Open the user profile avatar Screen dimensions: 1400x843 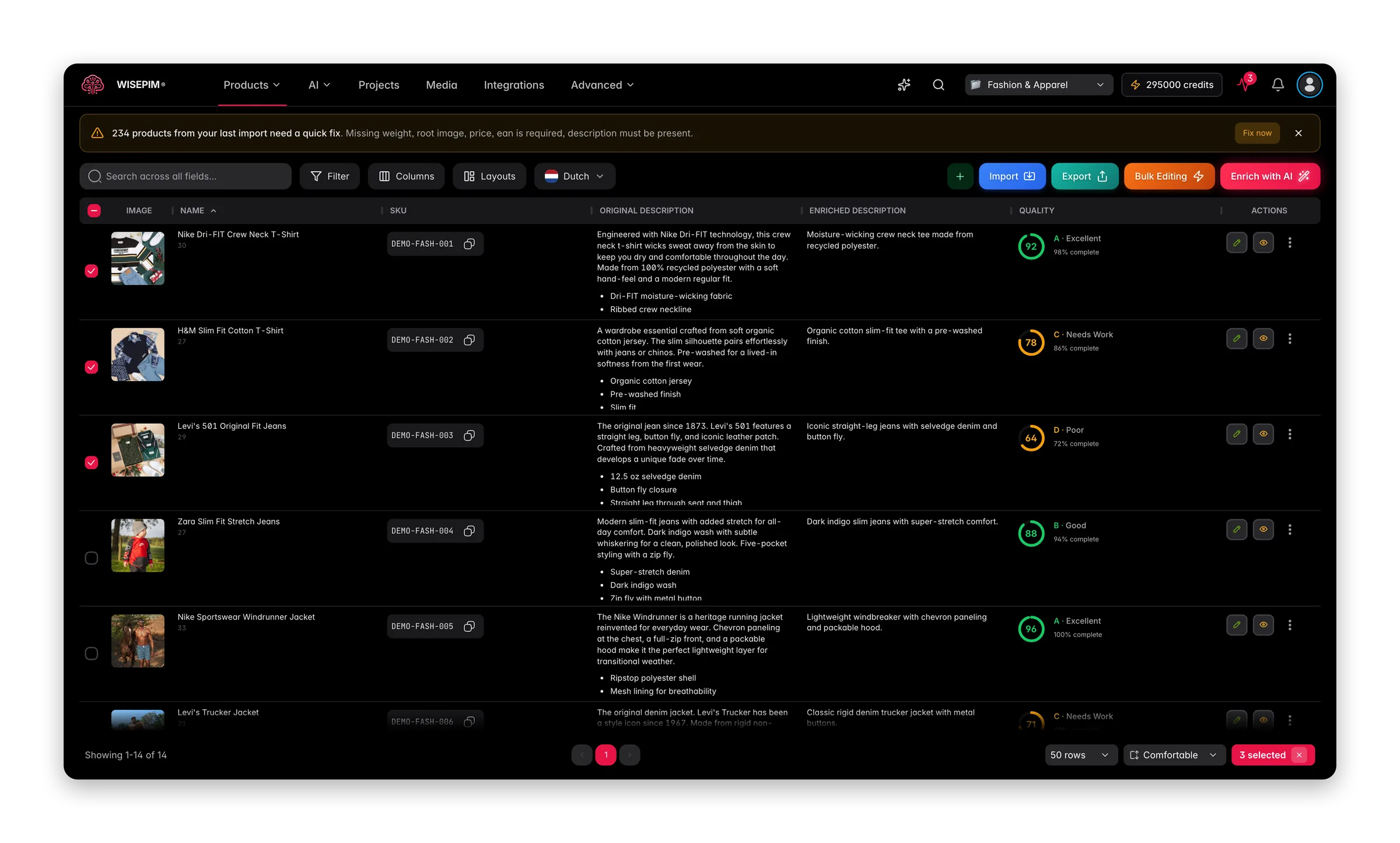tap(1310, 85)
